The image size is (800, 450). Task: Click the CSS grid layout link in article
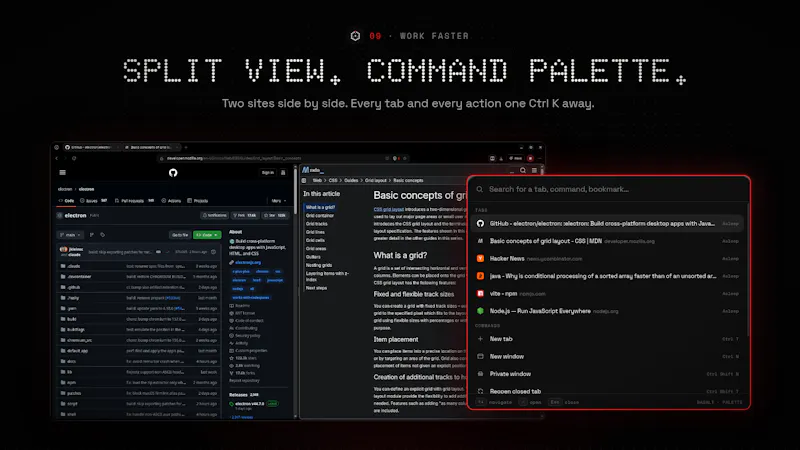coord(388,209)
